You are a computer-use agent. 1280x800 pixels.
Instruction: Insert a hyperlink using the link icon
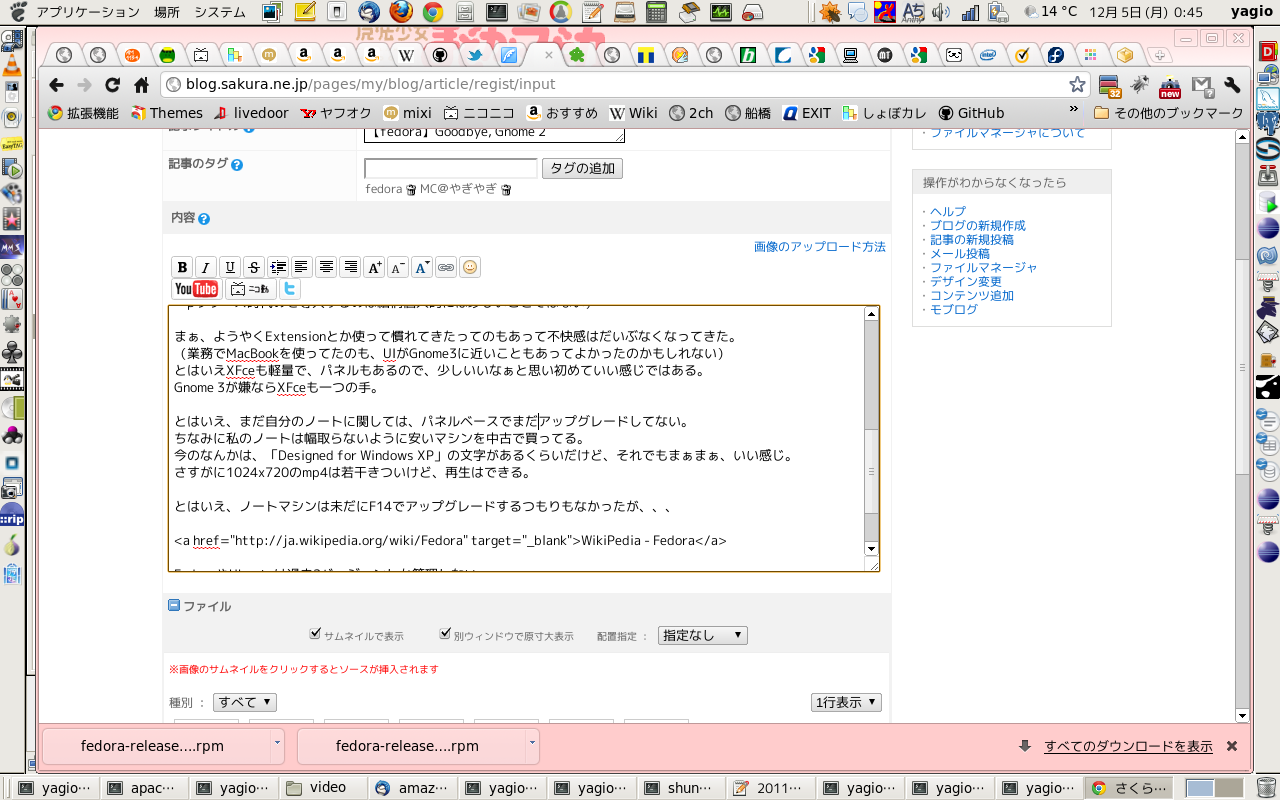pyautogui.click(x=446, y=267)
